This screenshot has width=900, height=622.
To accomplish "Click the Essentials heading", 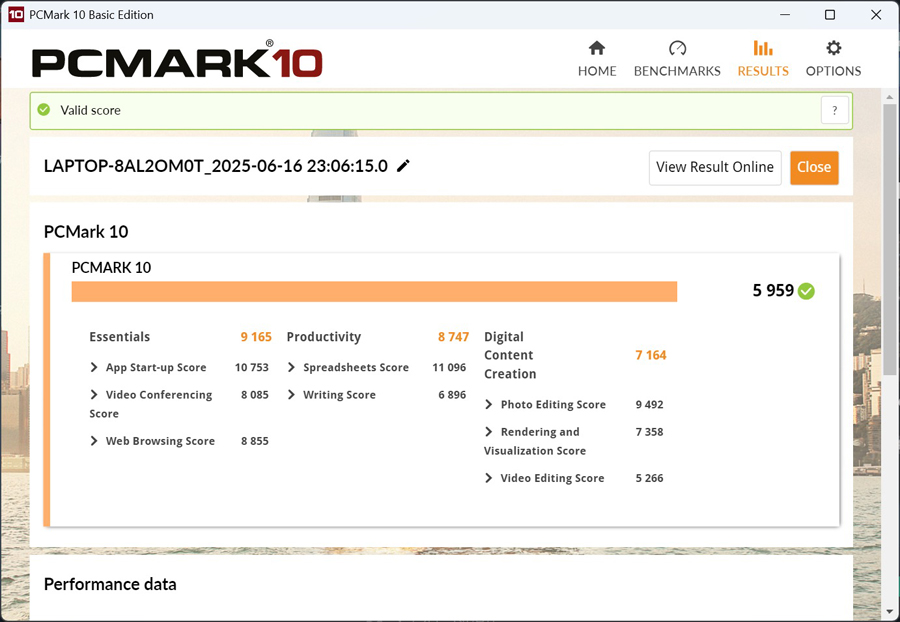I will (119, 337).
